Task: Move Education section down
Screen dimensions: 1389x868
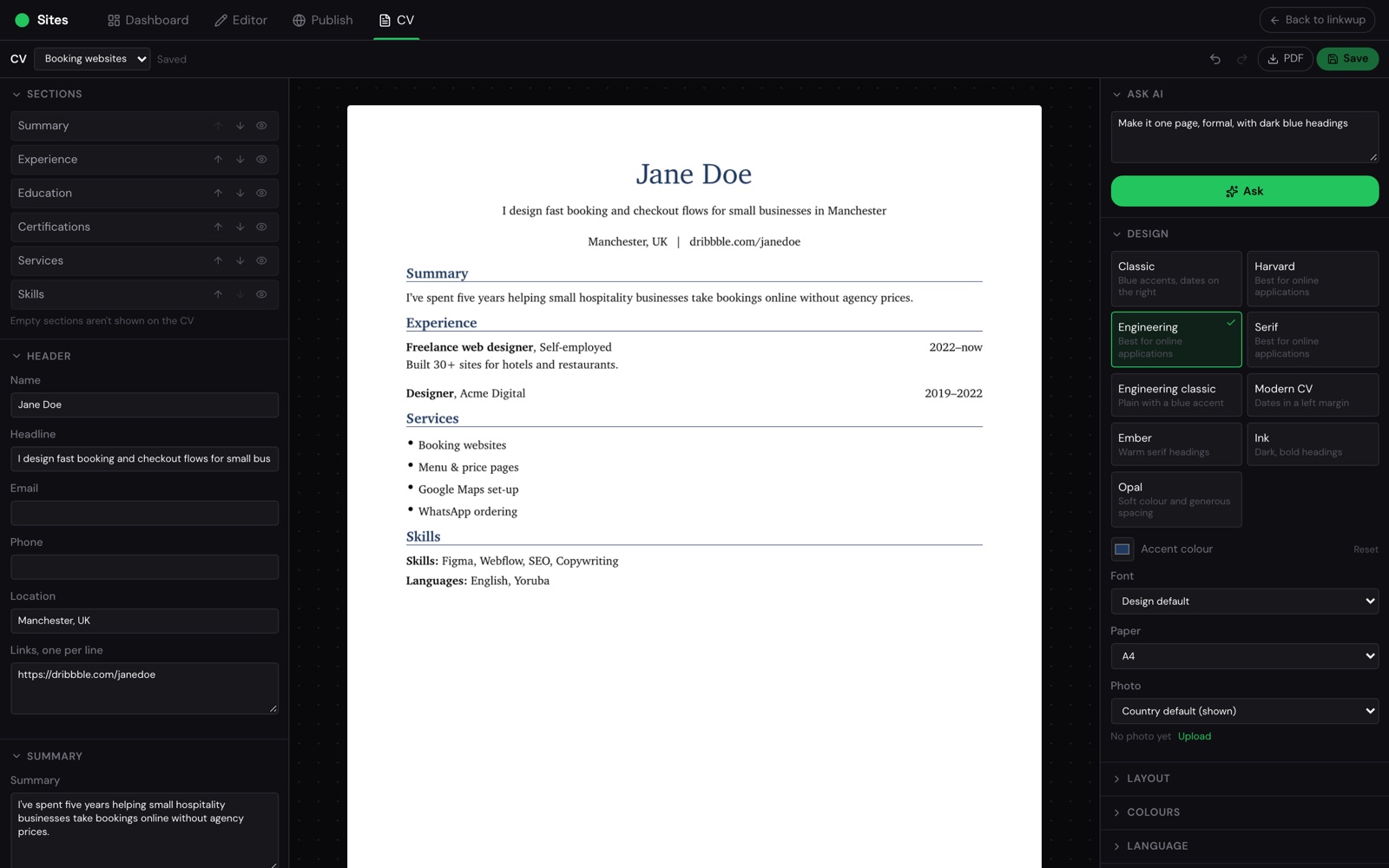Action: (x=240, y=194)
